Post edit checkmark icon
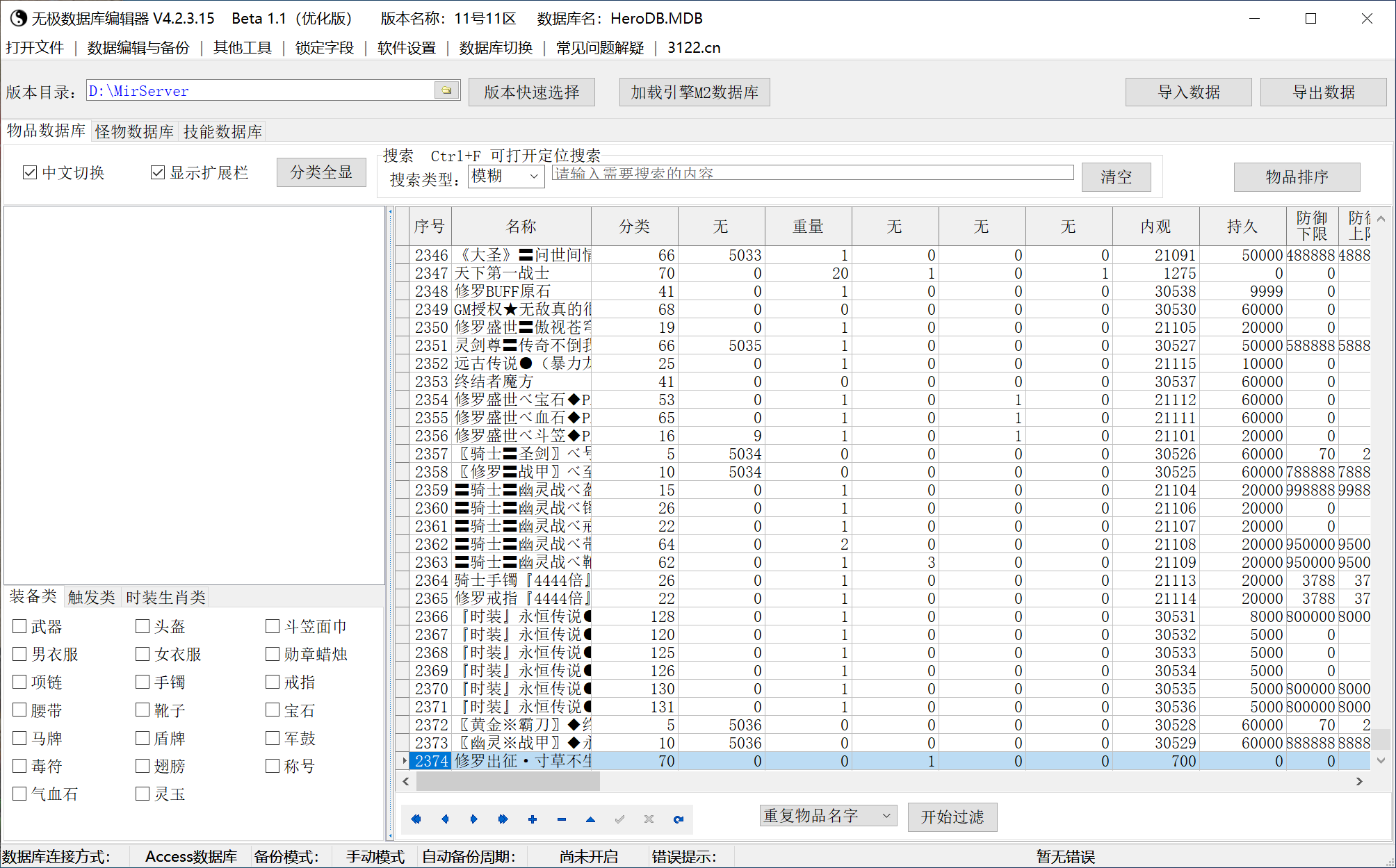 tap(619, 819)
